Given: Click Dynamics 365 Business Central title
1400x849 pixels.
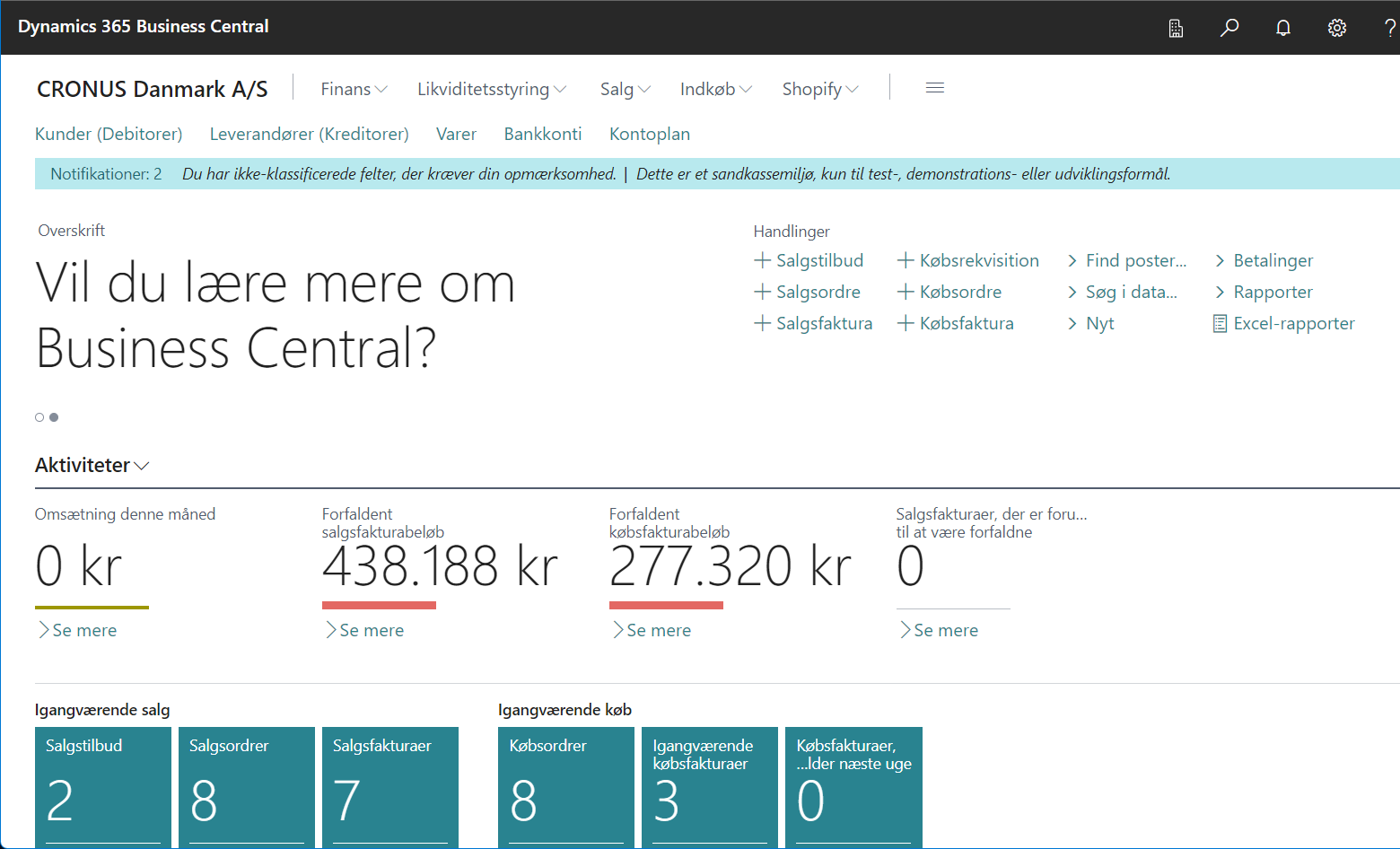Looking at the screenshot, I should click(144, 27).
